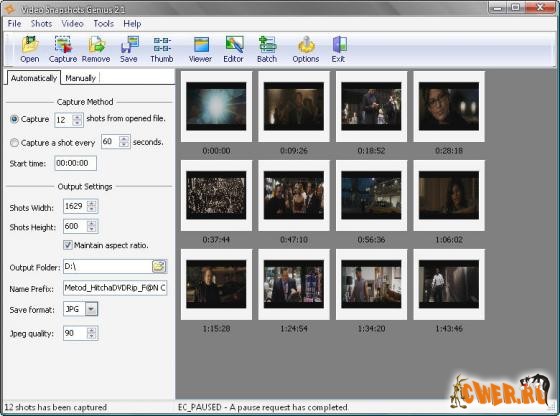Viewport: 560px width, 416px height.
Task: Open the Editor tool
Action: (x=234, y=49)
